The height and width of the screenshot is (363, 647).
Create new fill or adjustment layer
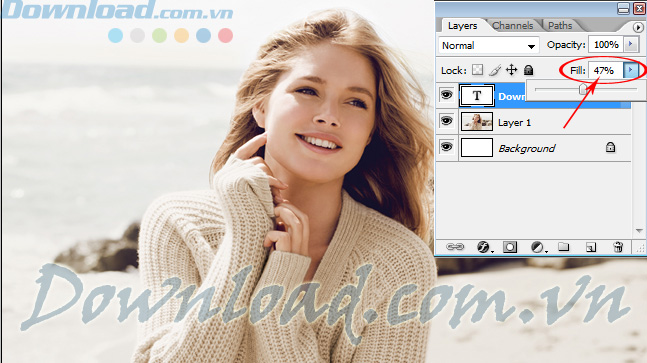click(x=538, y=247)
